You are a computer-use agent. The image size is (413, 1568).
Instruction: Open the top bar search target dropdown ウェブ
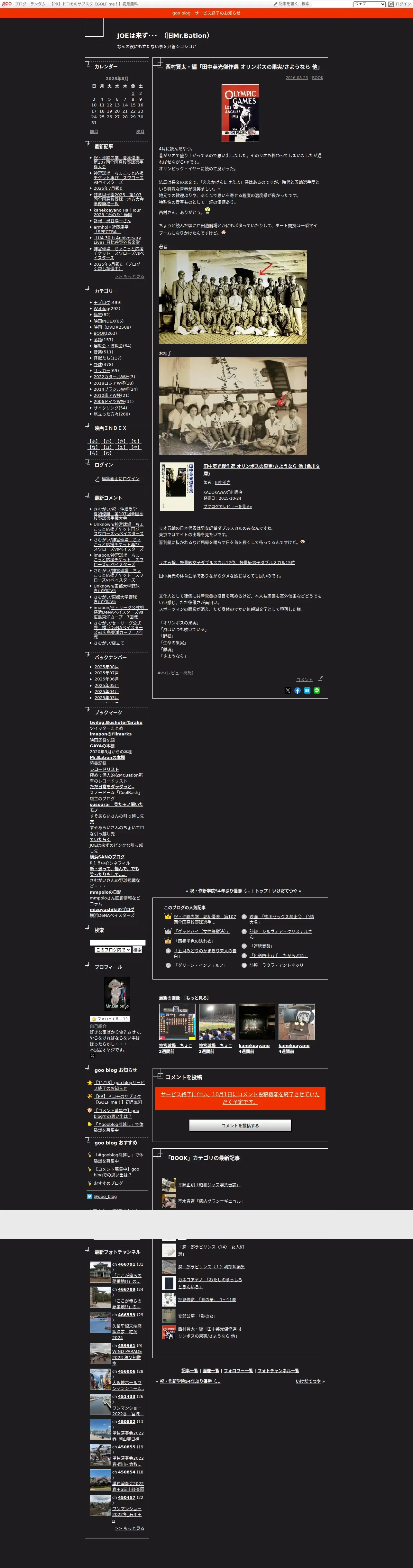coord(370,4)
